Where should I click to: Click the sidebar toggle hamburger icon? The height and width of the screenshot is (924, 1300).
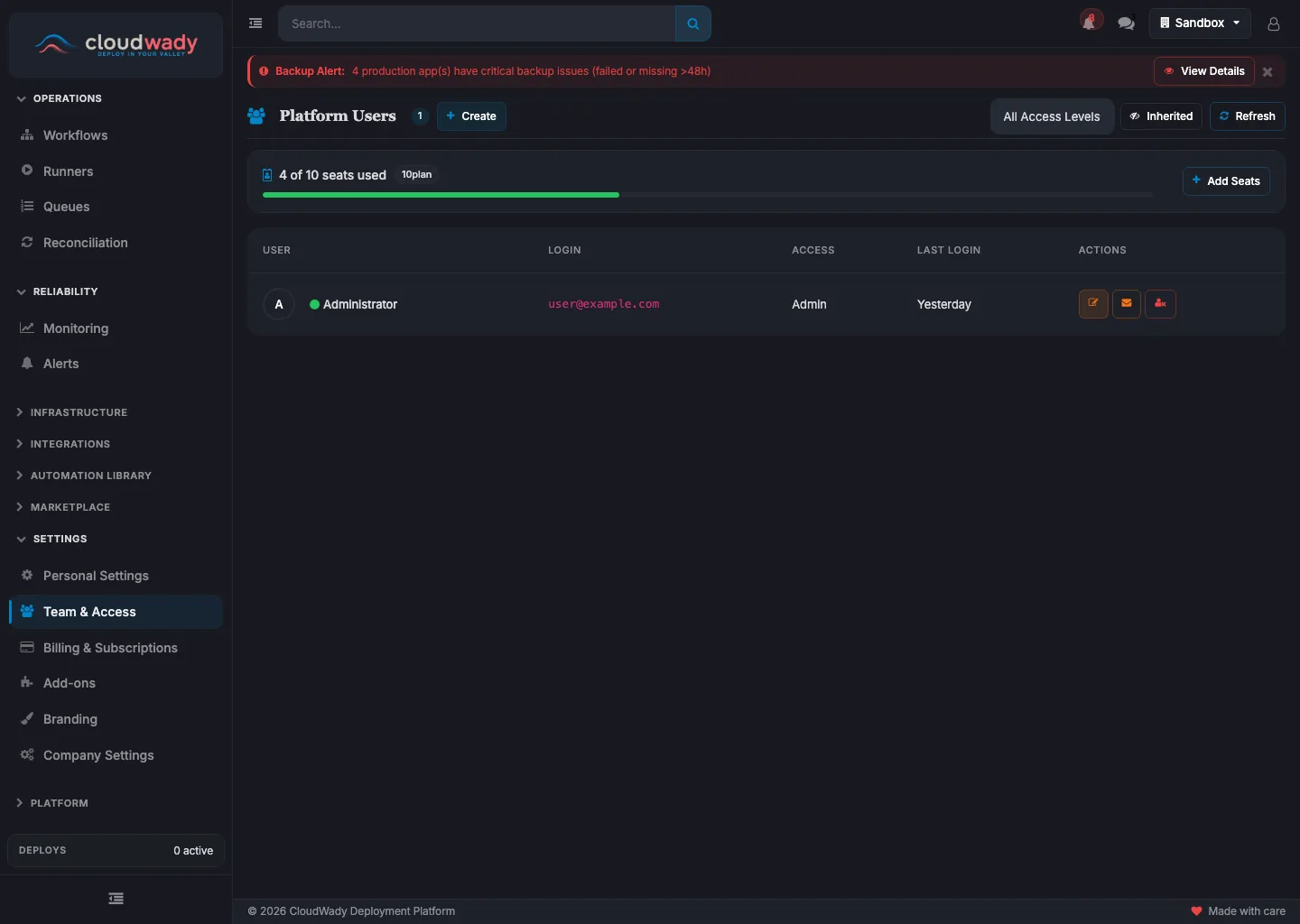point(255,23)
